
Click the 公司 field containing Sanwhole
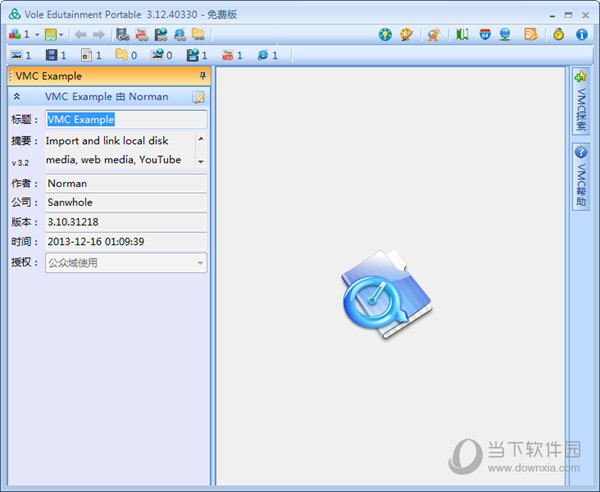[126, 202]
